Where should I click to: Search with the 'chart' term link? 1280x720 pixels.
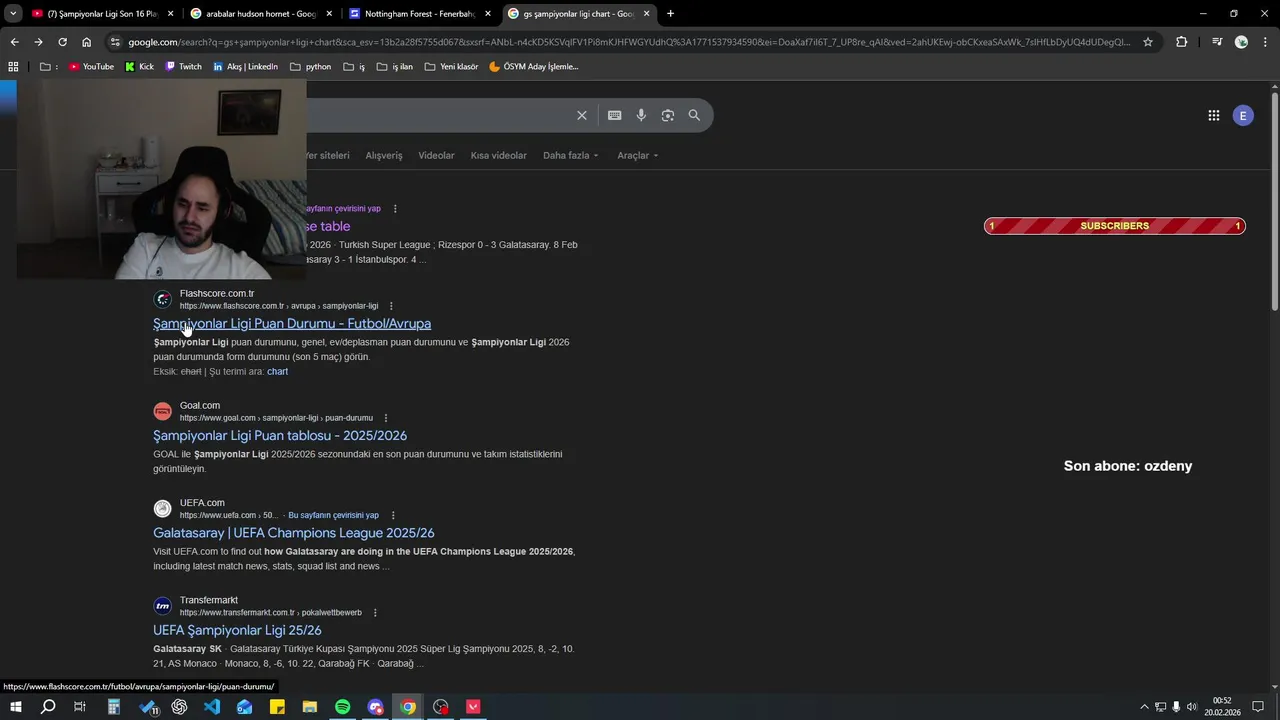click(x=277, y=371)
